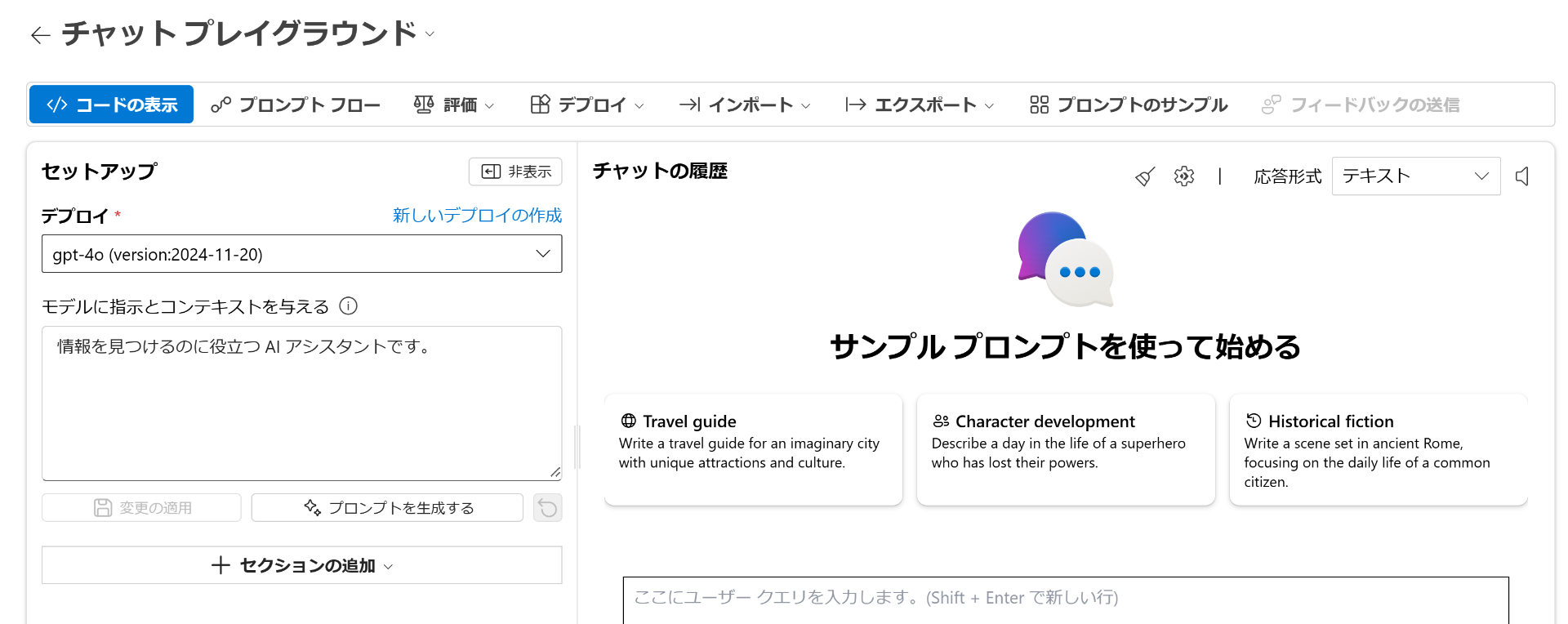Click the undo reset icon button
Viewport: 1568px width, 624px height.
547,508
